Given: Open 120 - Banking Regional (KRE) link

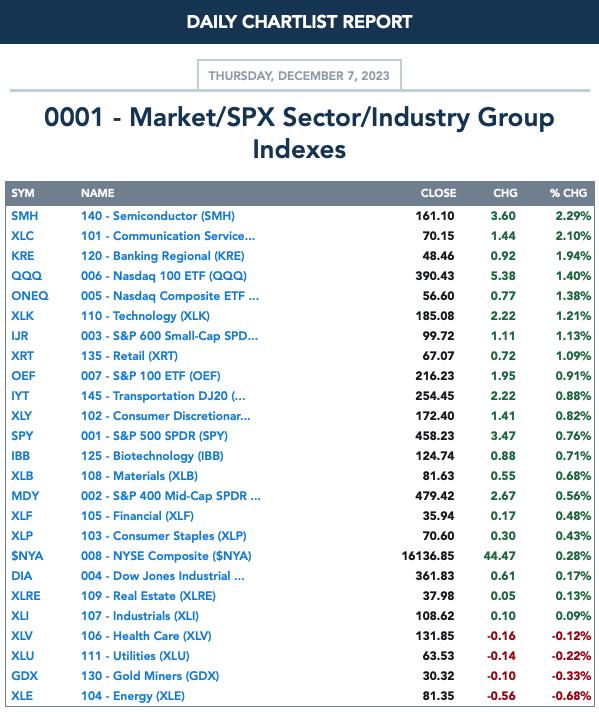Looking at the screenshot, I should (x=163, y=256).
